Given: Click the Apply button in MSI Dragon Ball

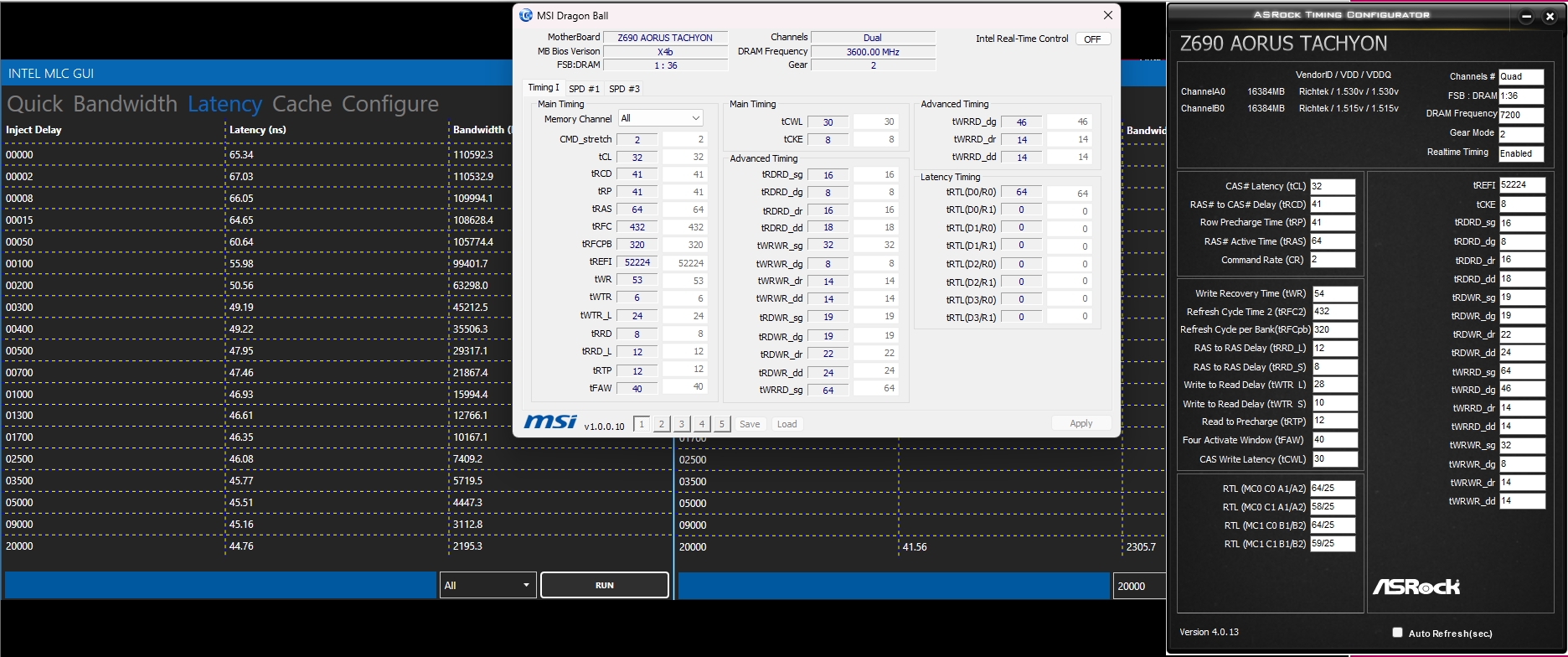Looking at the screenshot, I should (x=1081, y=423).
